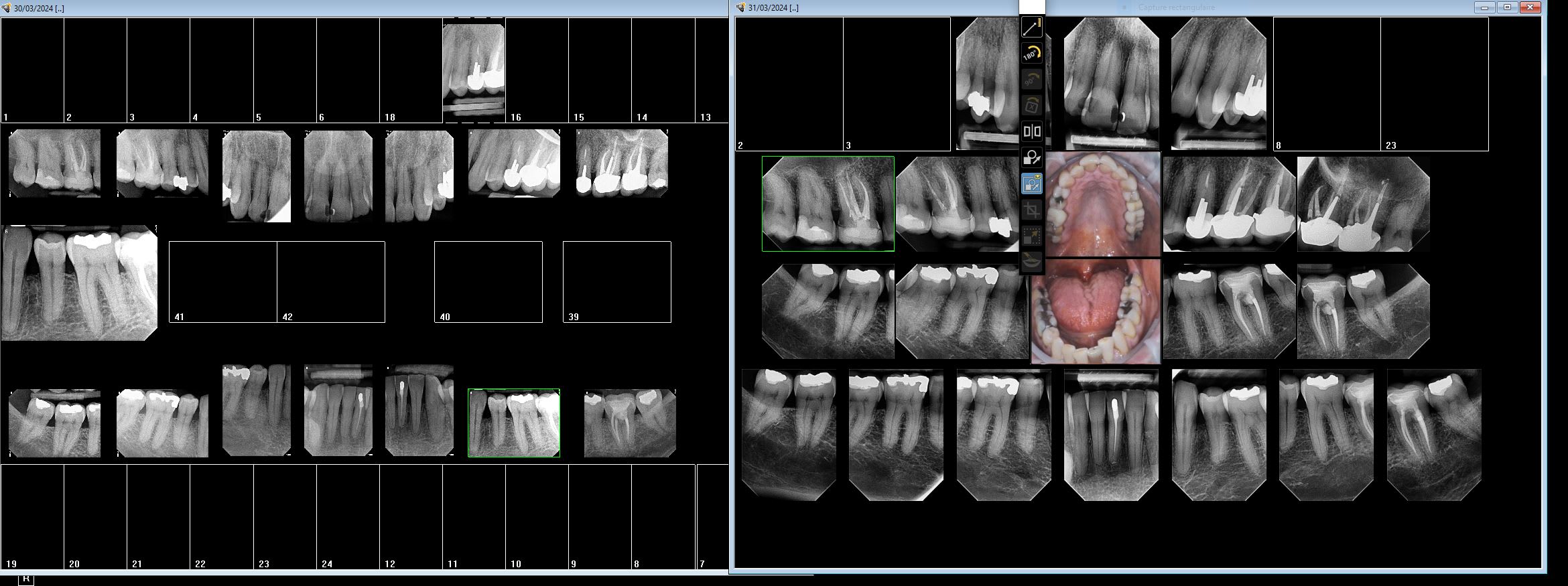This screenshot has height=586, width=1568.
Task: Select green-outlined molar X-ray in left window
Action: click(513, 423)
